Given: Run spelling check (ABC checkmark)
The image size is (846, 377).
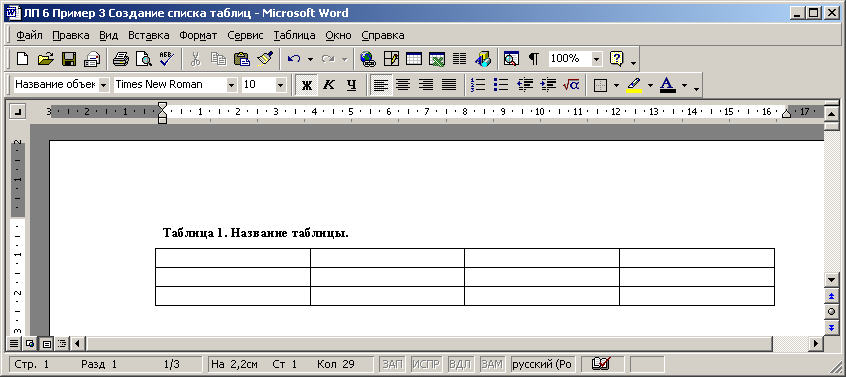Looking at the screenshot, I should [166, 58].
